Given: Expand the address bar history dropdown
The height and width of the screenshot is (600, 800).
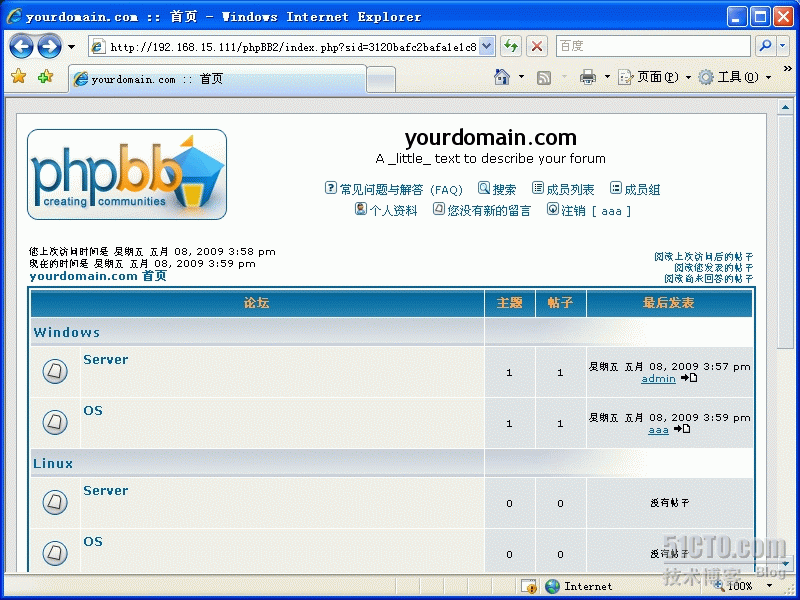Looking at the screenshot, I should [x=487, y=47].
